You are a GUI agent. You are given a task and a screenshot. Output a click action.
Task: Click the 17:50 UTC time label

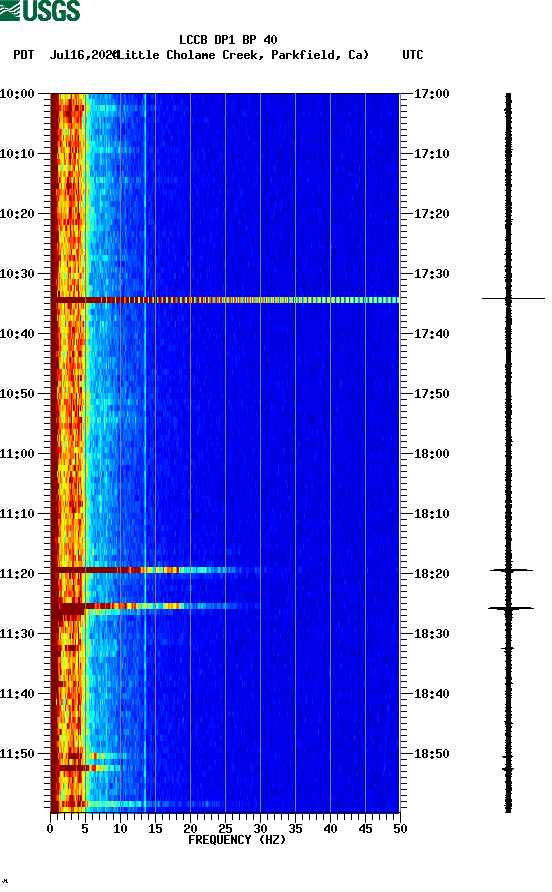tap(432, 394)
